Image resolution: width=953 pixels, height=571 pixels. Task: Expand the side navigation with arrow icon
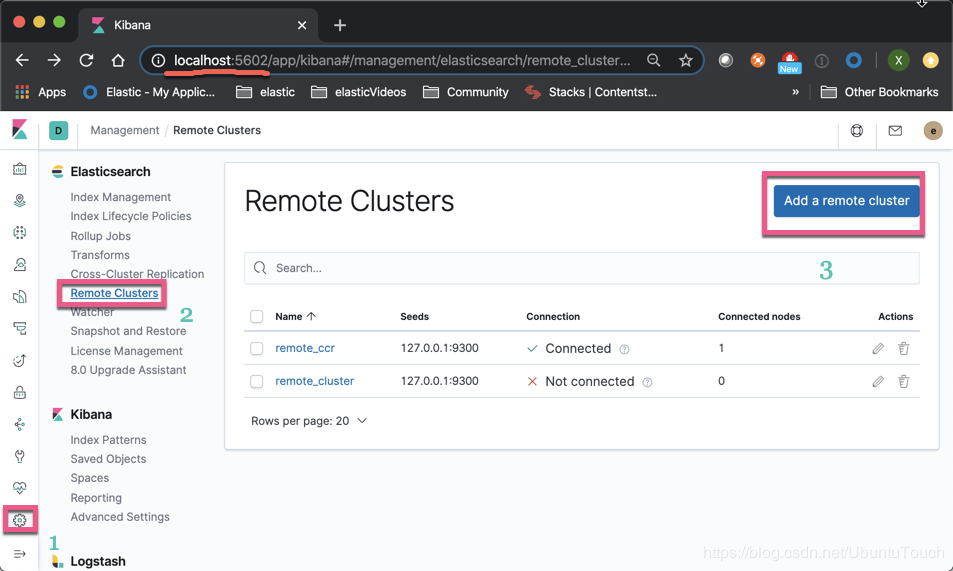point(19,554)
